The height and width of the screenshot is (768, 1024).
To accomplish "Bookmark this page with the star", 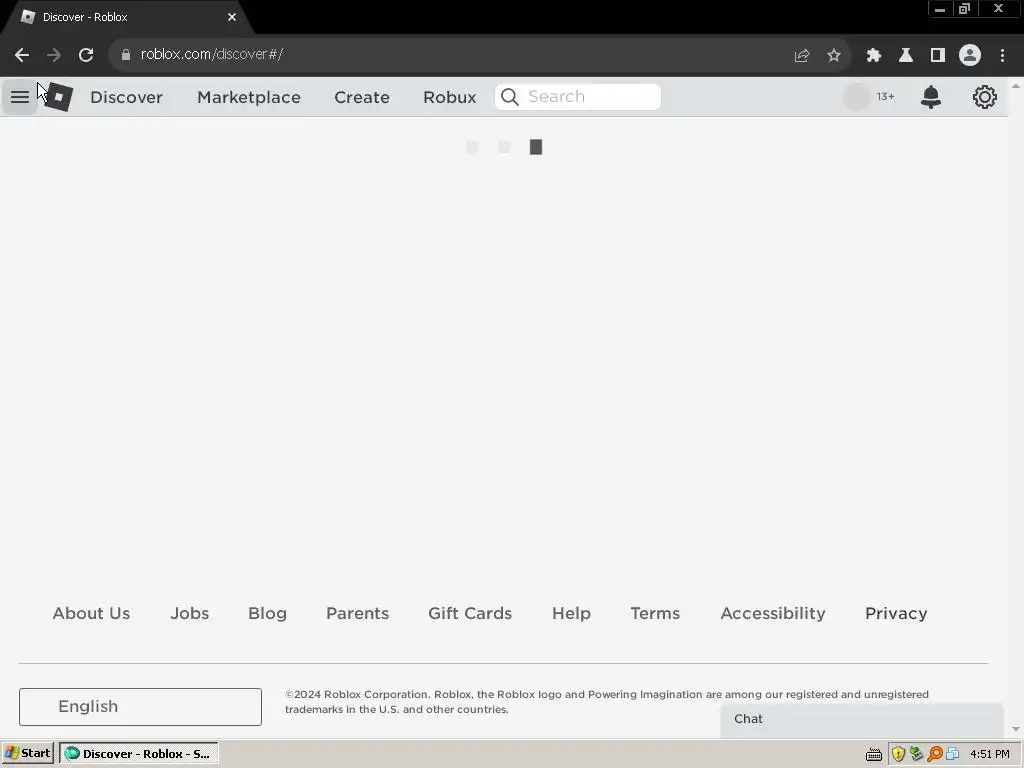I will 834,56.
